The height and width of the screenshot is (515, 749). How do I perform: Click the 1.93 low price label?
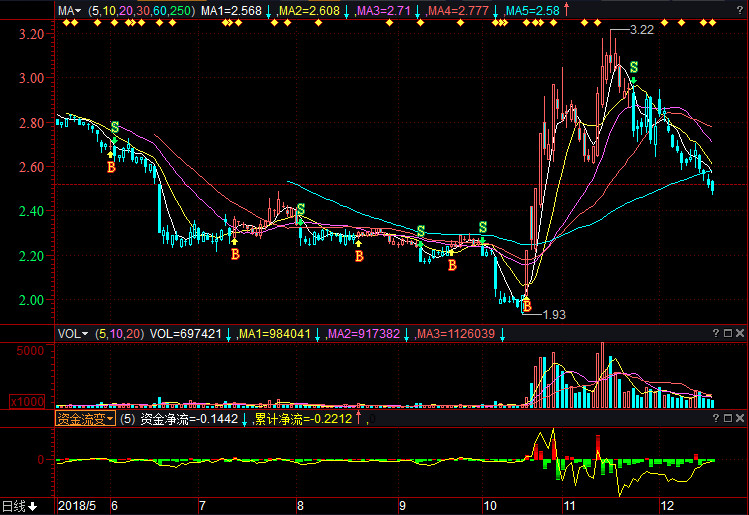[554, 315]
